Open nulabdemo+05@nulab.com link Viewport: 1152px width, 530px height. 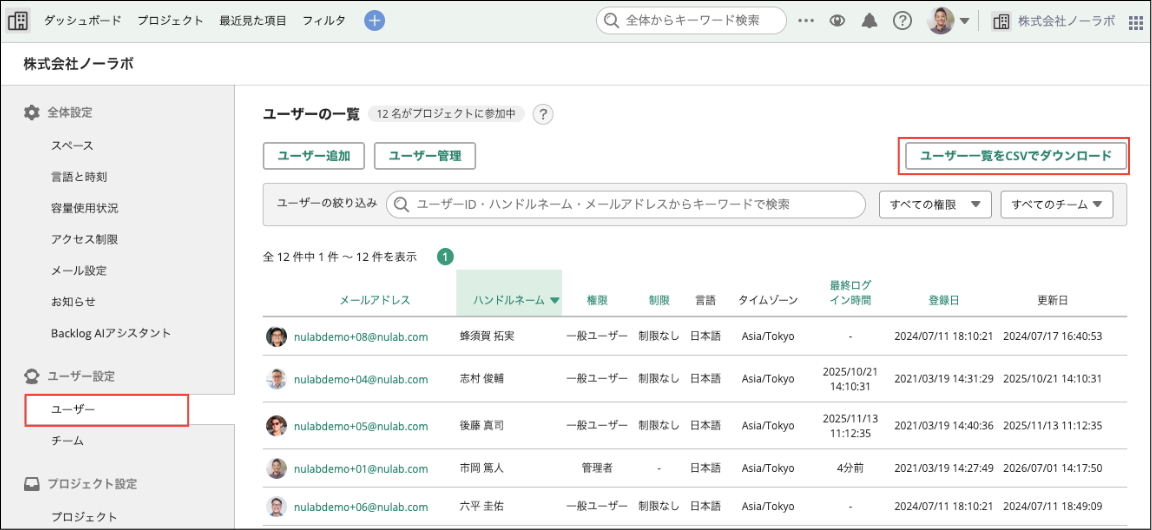[361, 426]
